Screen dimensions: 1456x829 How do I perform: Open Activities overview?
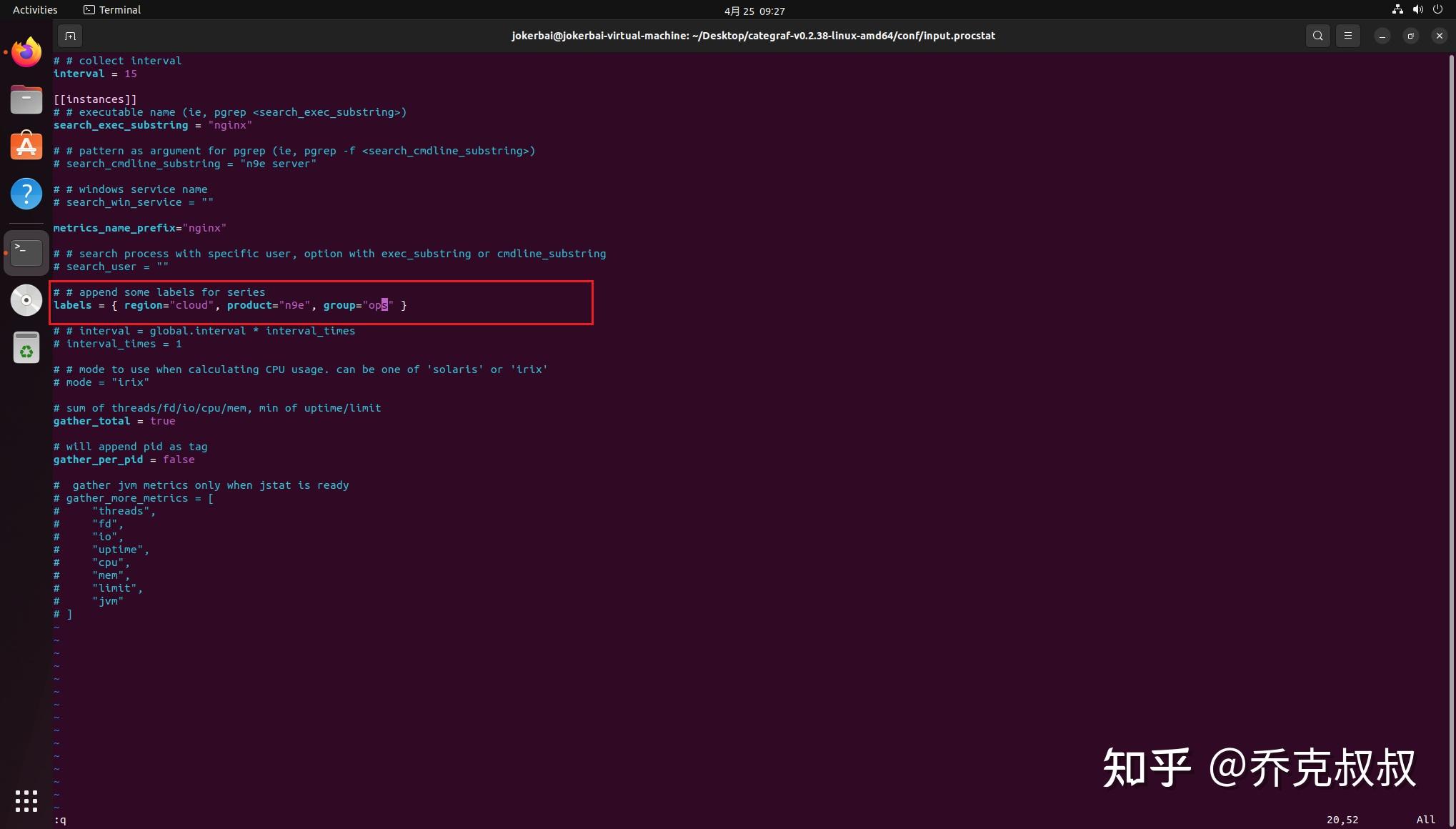(35, 10)
